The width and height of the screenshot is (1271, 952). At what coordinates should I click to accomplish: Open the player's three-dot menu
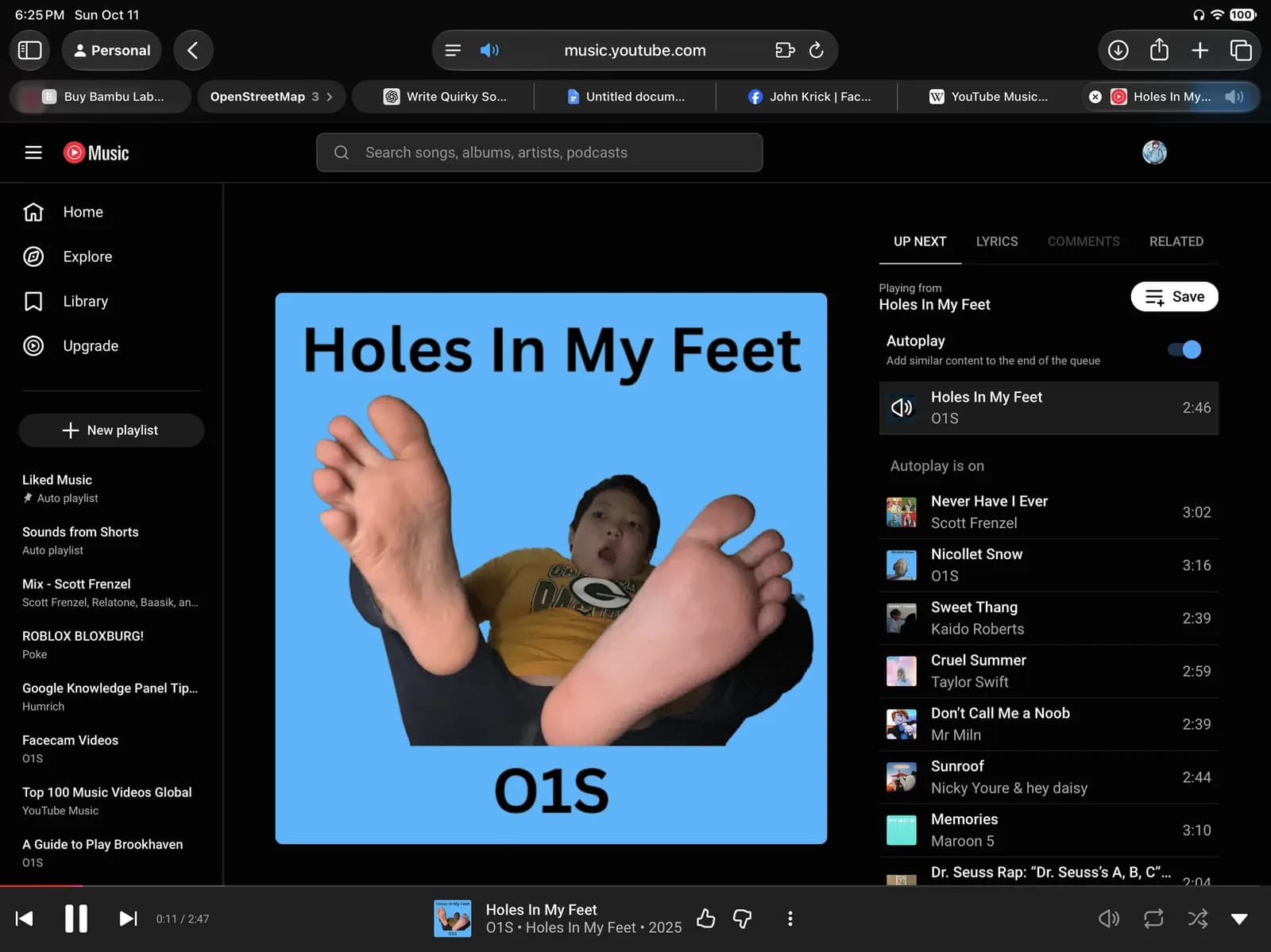[x=790, y=919]
